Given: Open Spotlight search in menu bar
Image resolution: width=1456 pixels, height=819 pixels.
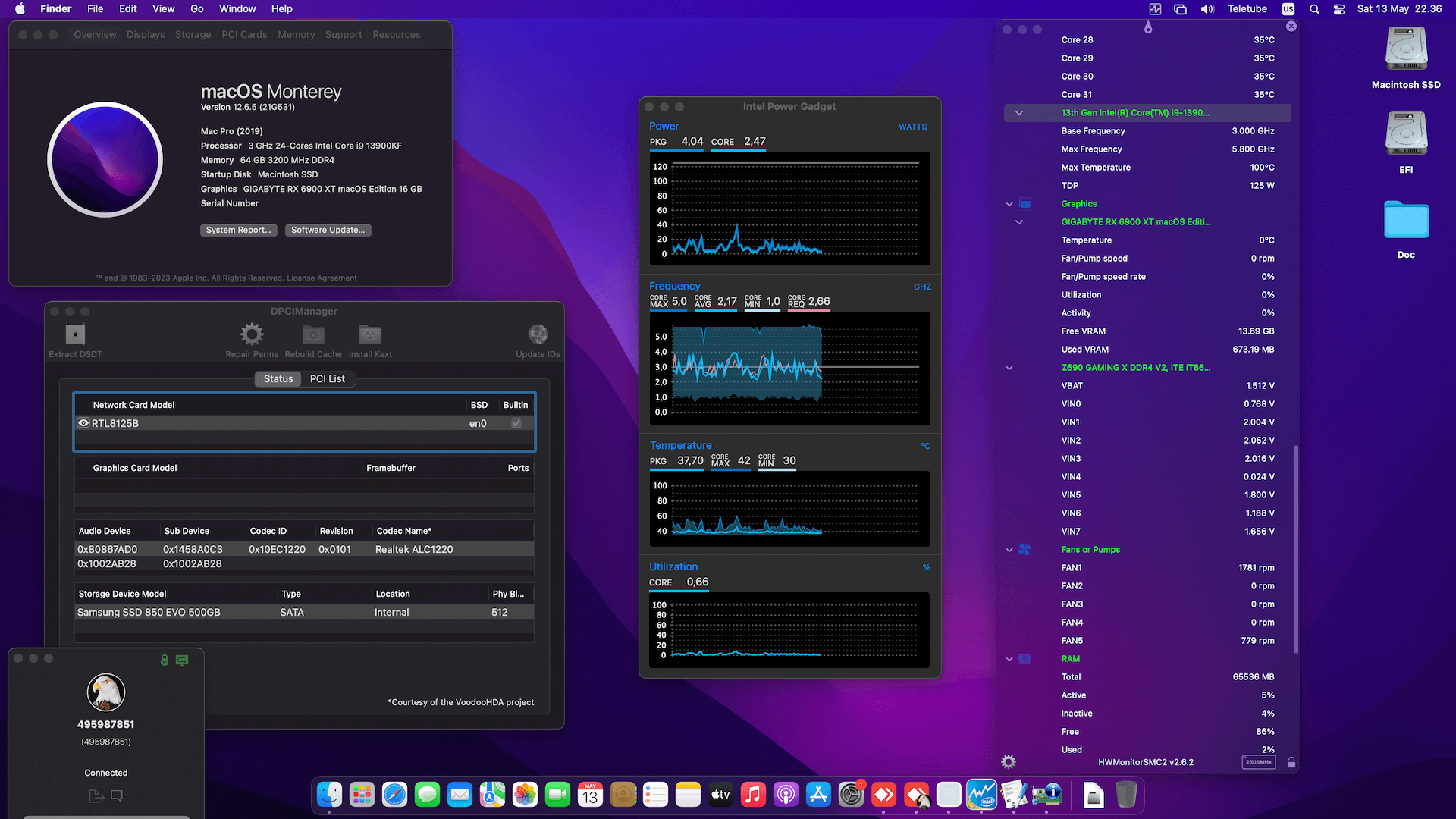Looking at the screenshot, I should (1314, 9).
